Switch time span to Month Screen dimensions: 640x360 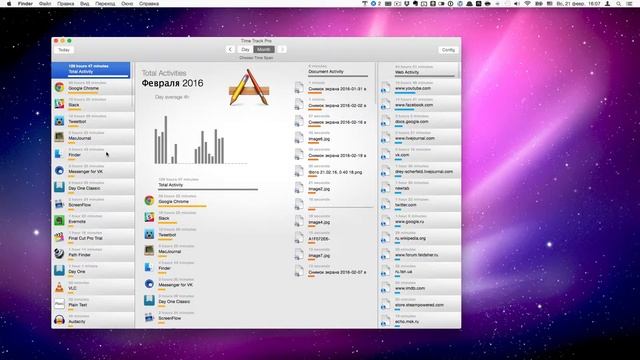[x=264, y=49]
